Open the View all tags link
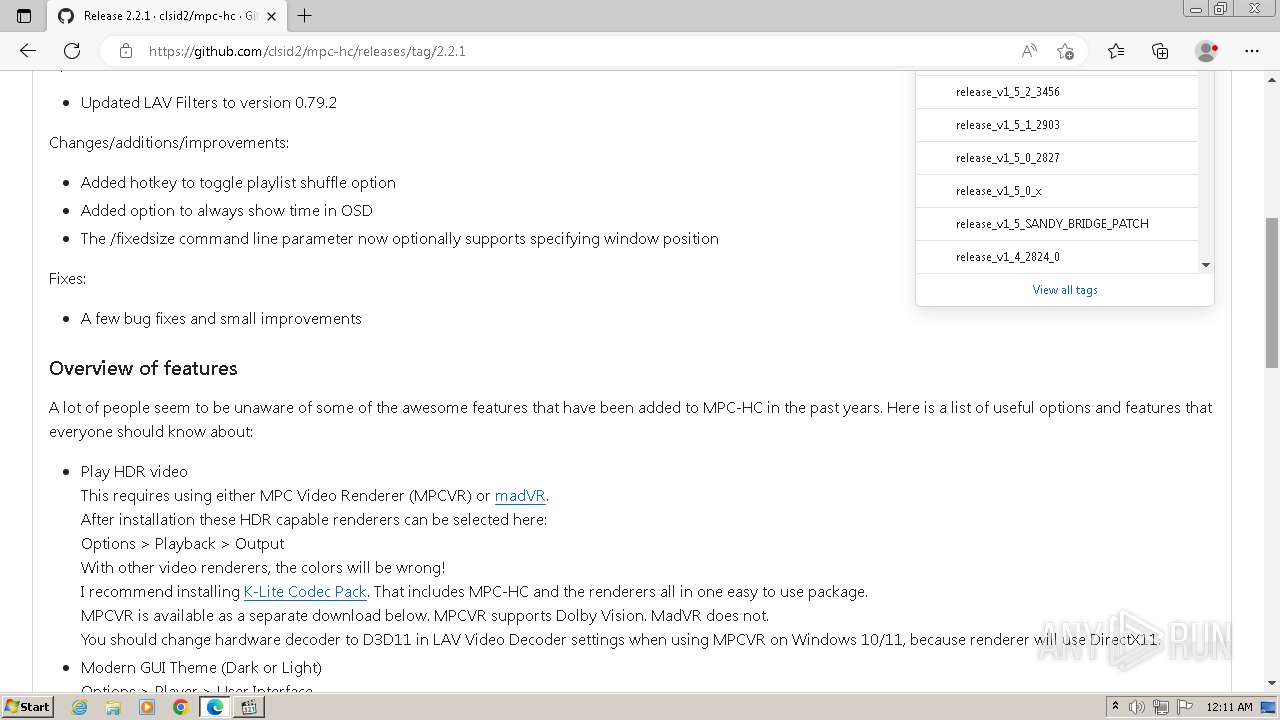Viewport: 1280px width, 720px height. (x=1065, y=290)
